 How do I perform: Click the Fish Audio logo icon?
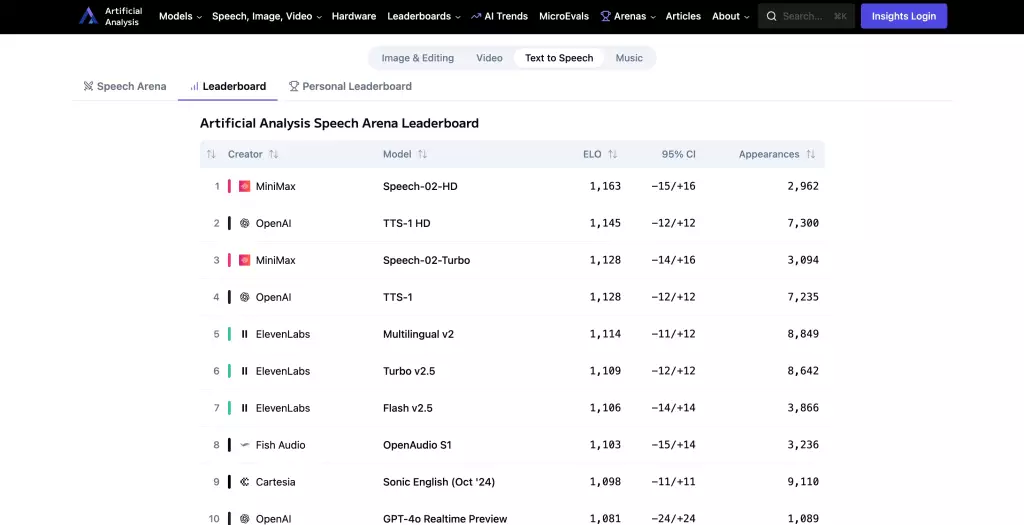244,445
